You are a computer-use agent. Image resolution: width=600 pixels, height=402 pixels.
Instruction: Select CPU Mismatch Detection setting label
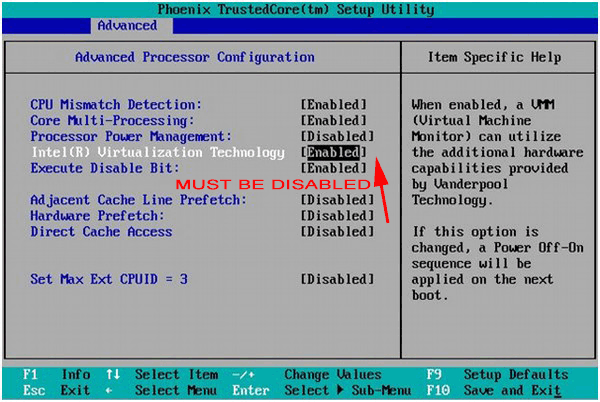pyautogui.click(x=116, y=104)
